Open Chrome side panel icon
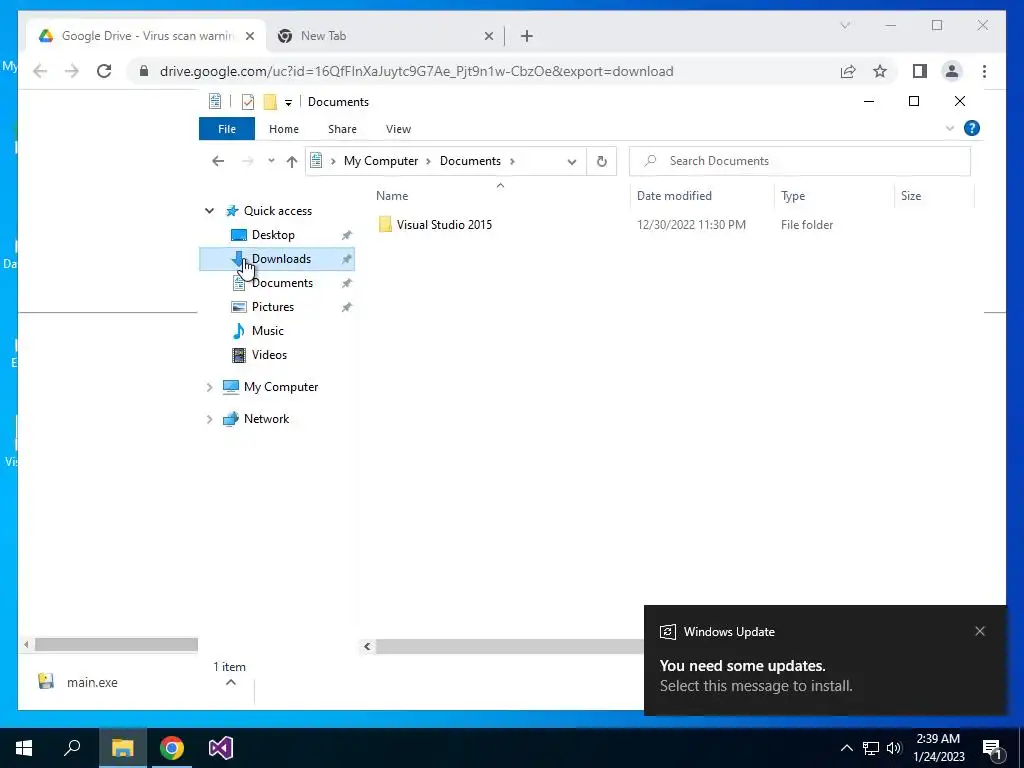 (x=920, y=71)
